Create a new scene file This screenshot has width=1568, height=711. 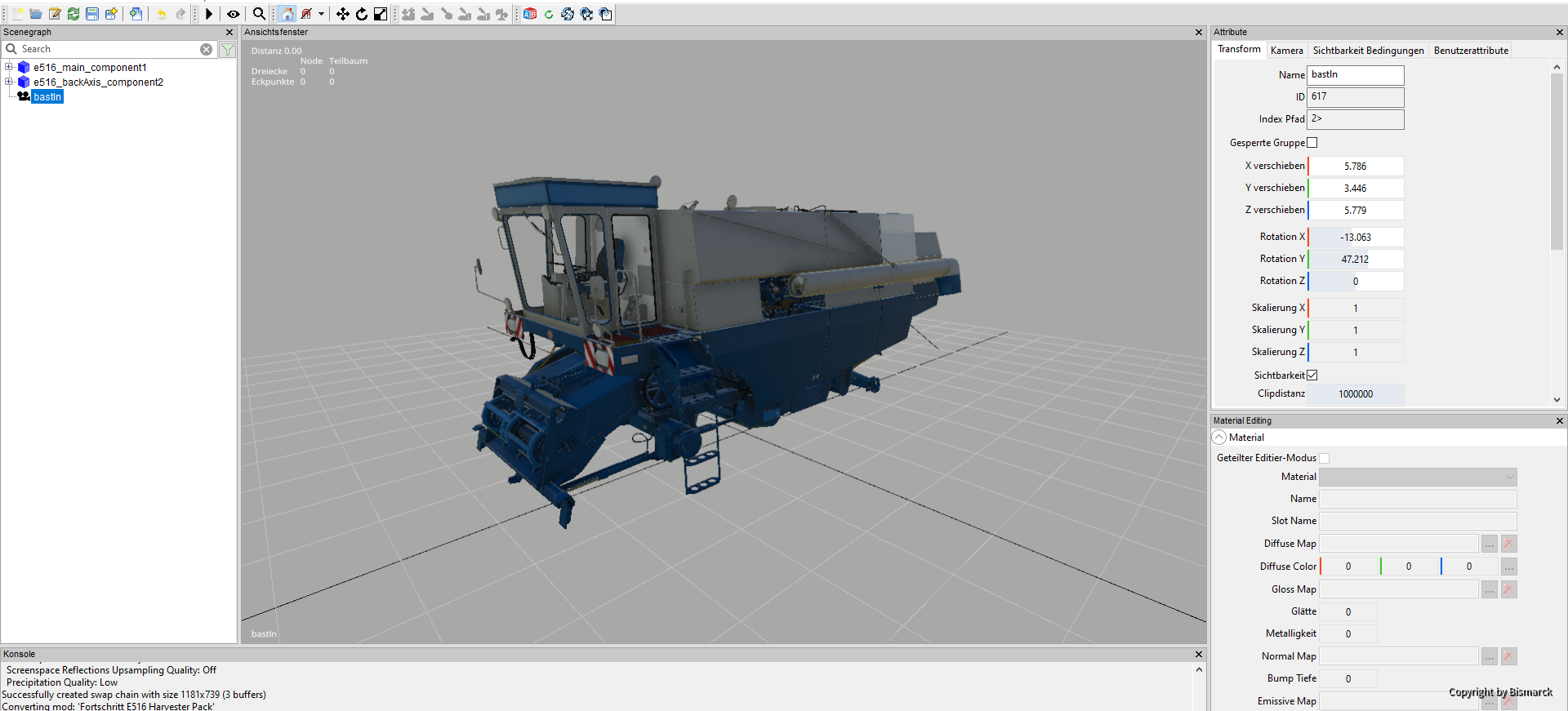(x=17, y=14)
